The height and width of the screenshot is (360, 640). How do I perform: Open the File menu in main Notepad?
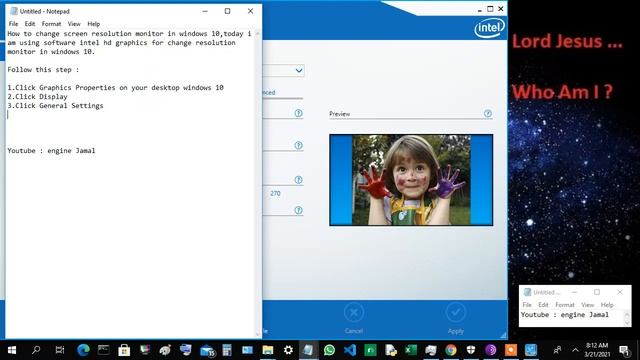click(13, 24)
